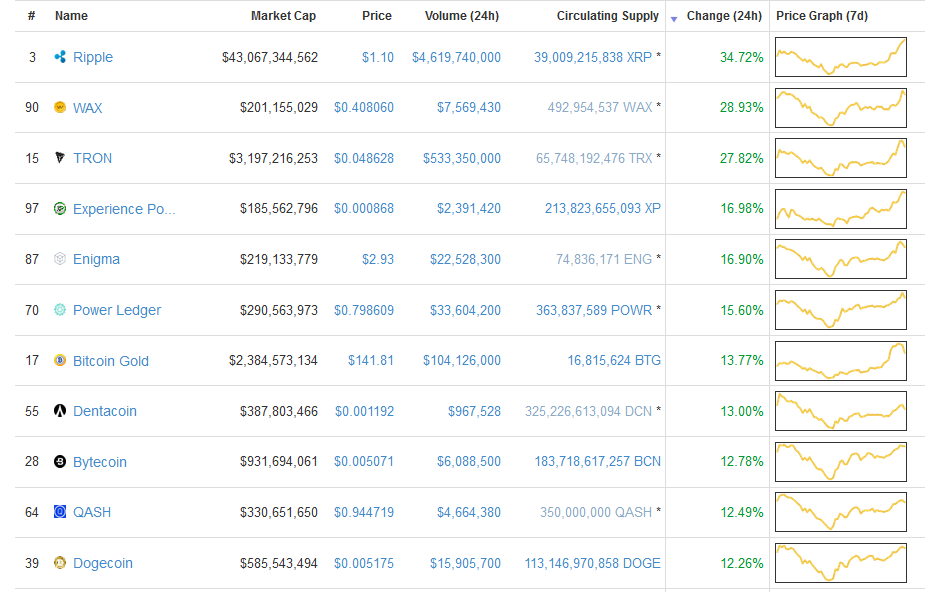Sort by Name column header
This screenshot has width=926, height=592.
tap(71, 16)
